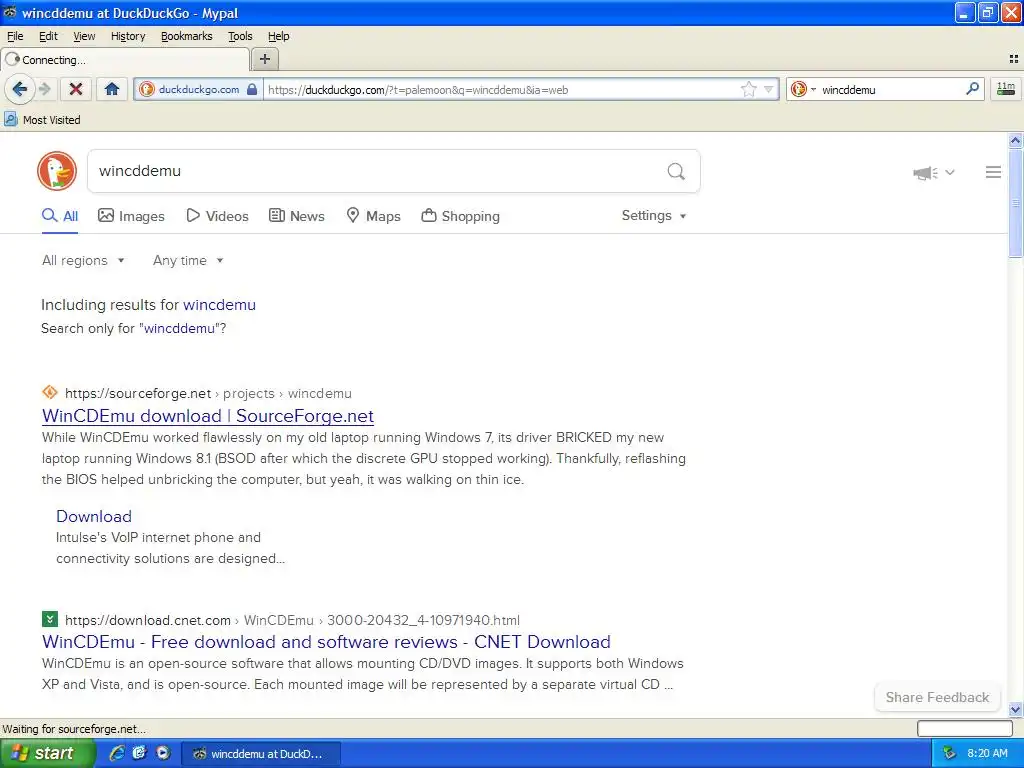Click the 8:20 AM clock
The image size is (1024, 768).
[987, 753]
